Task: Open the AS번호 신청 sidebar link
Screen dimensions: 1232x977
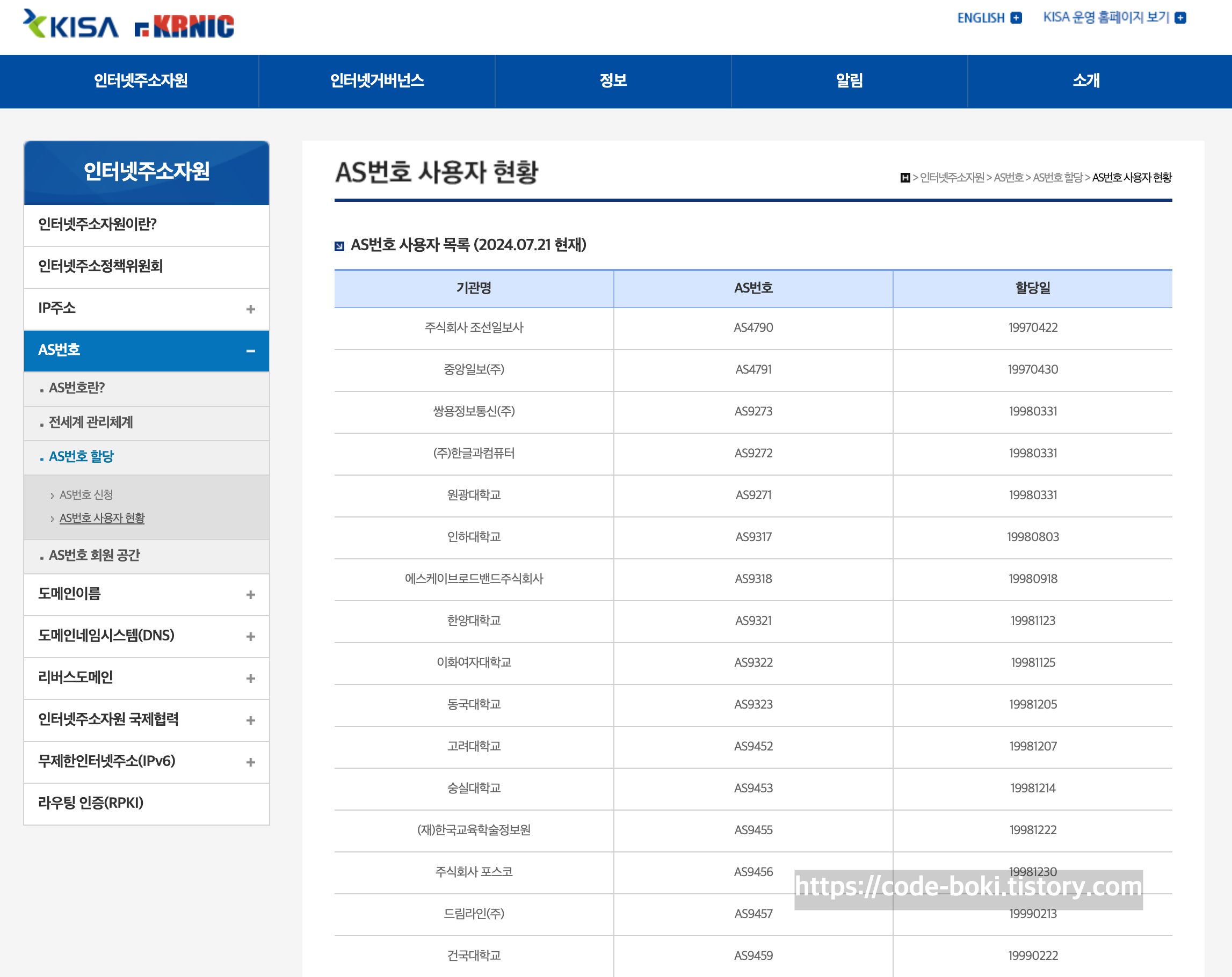Action: point(86,494)
